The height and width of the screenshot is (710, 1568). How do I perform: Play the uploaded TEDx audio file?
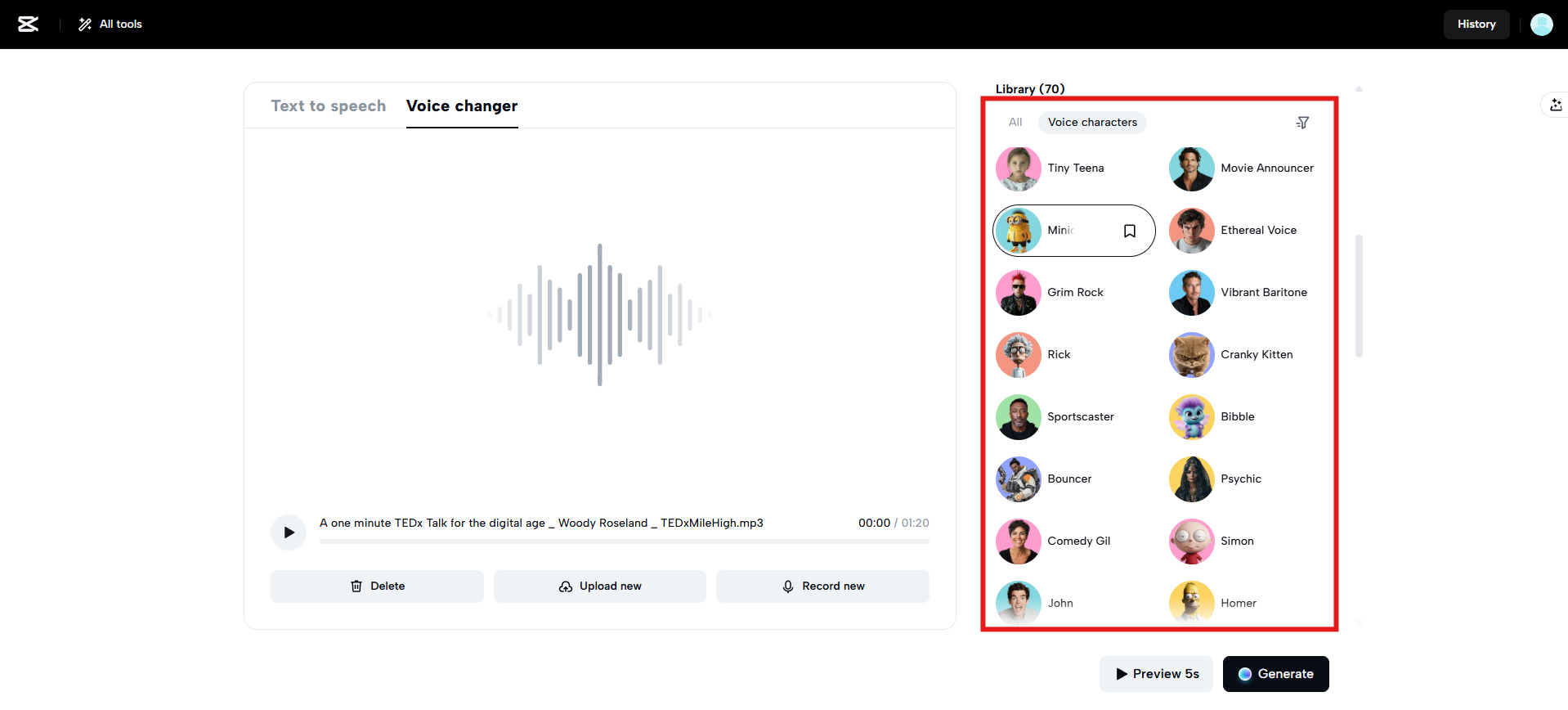[x=289, y=532]
